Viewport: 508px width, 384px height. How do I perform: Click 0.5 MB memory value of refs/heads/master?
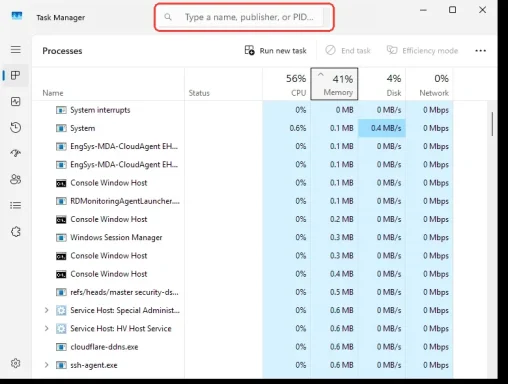pyautogui.click(x=342, y=292)
